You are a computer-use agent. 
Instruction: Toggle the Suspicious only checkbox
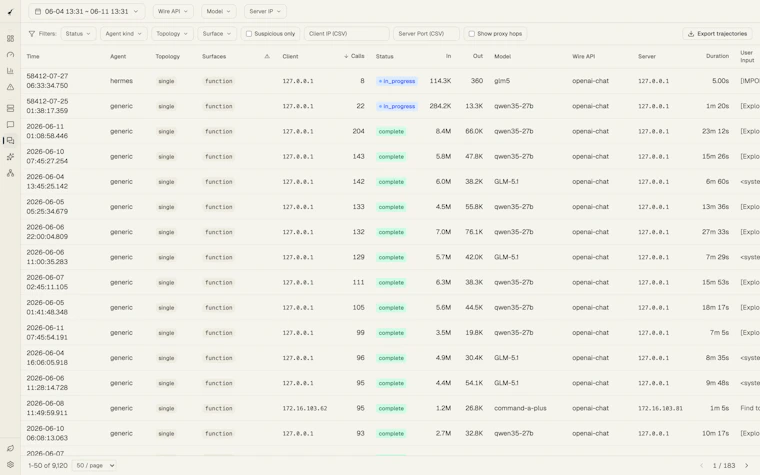click(x=249, y=34)
